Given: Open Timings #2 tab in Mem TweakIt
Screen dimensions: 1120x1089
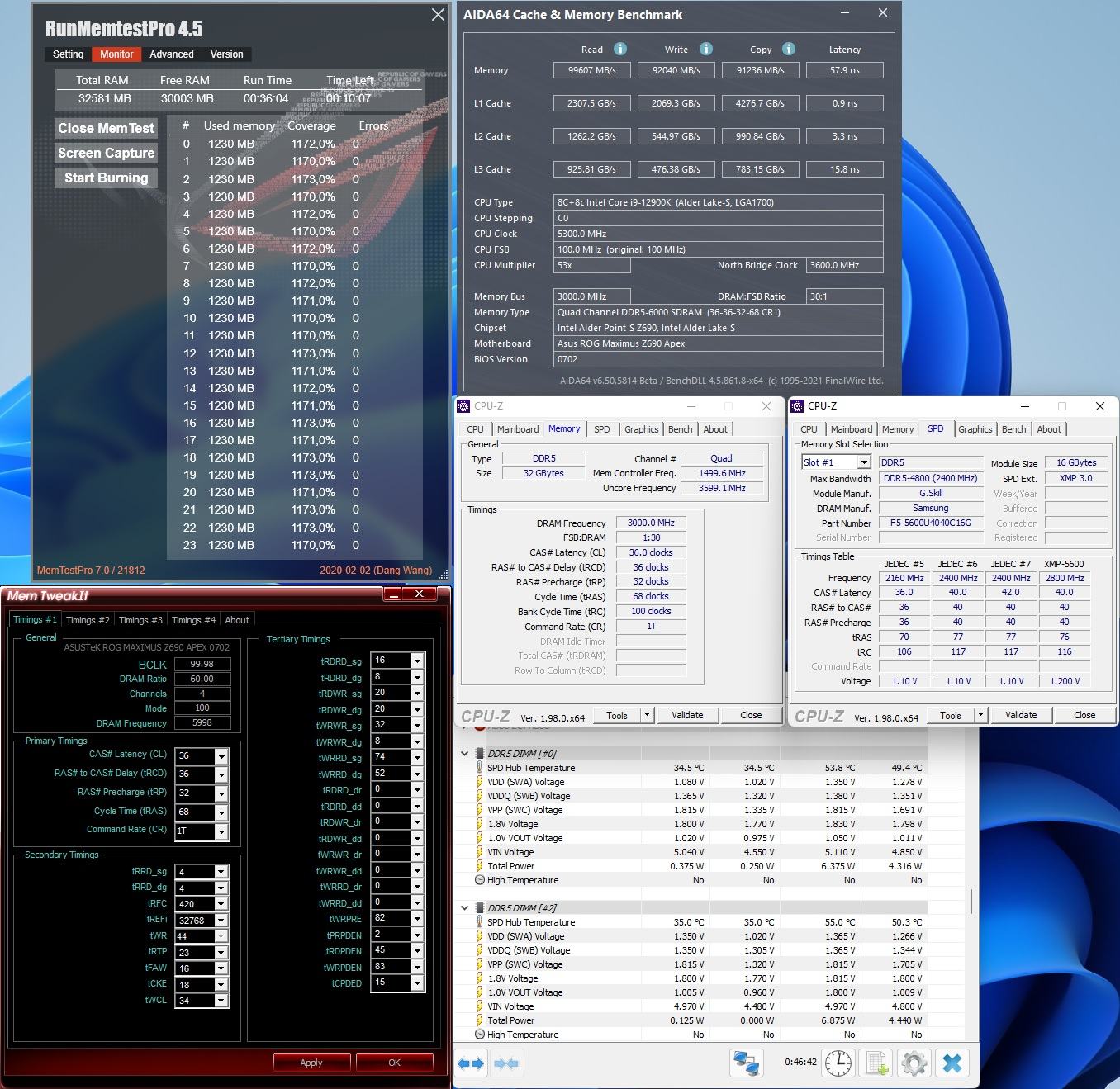Looking at the screenshot, I should (x=88, y=620).
